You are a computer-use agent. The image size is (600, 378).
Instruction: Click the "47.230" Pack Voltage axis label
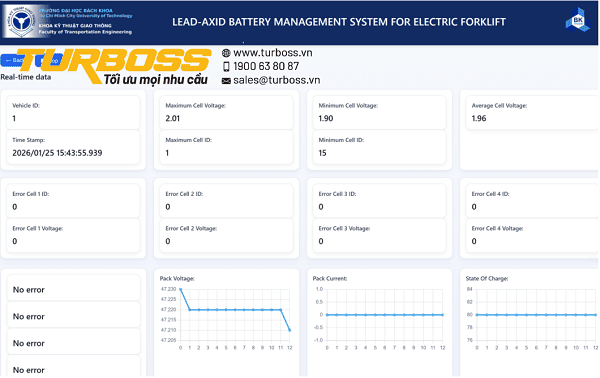pos(169,289)
